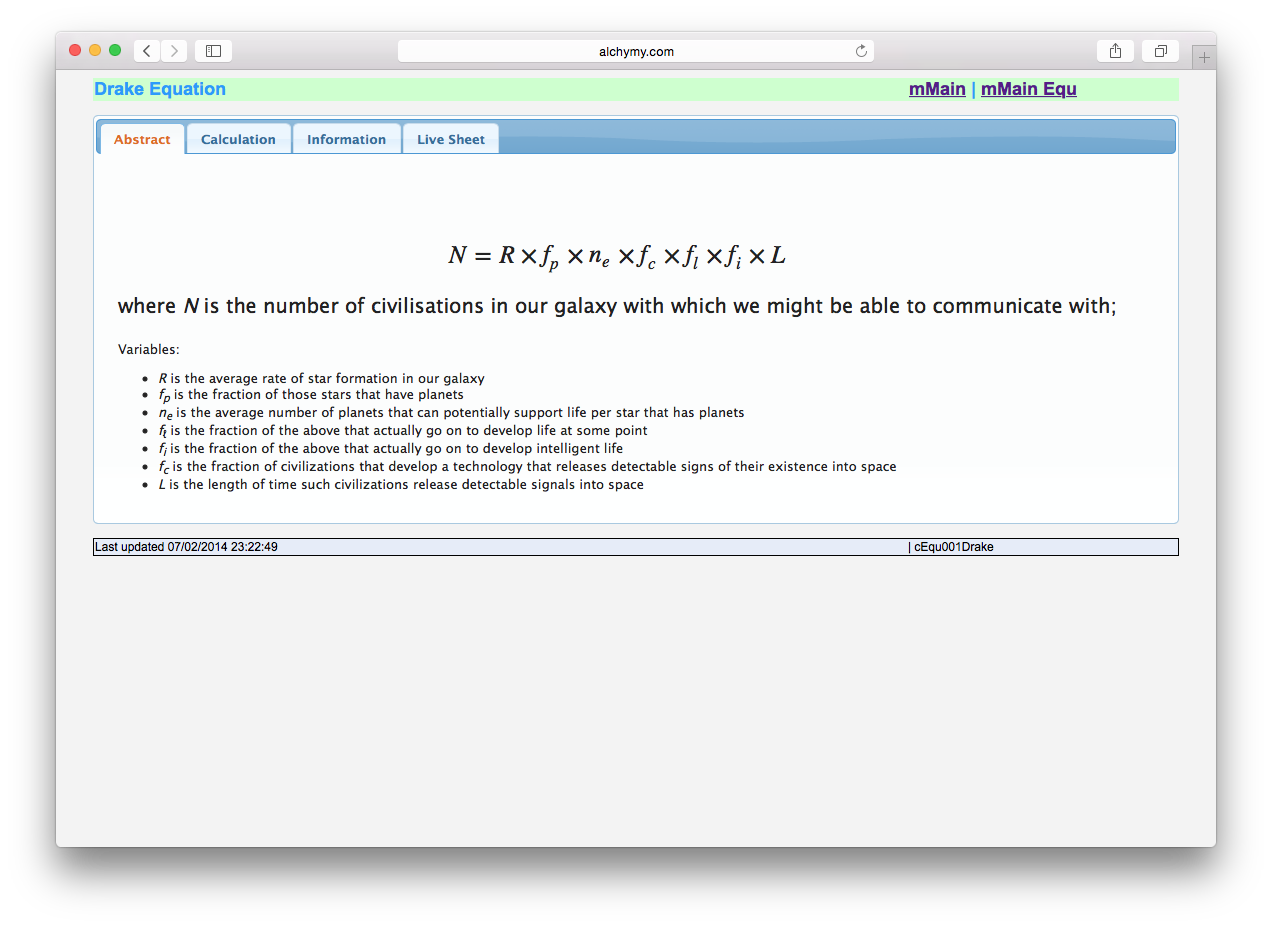
Task: Click the Drake Equation heading
Action: [x=160, y=89]
